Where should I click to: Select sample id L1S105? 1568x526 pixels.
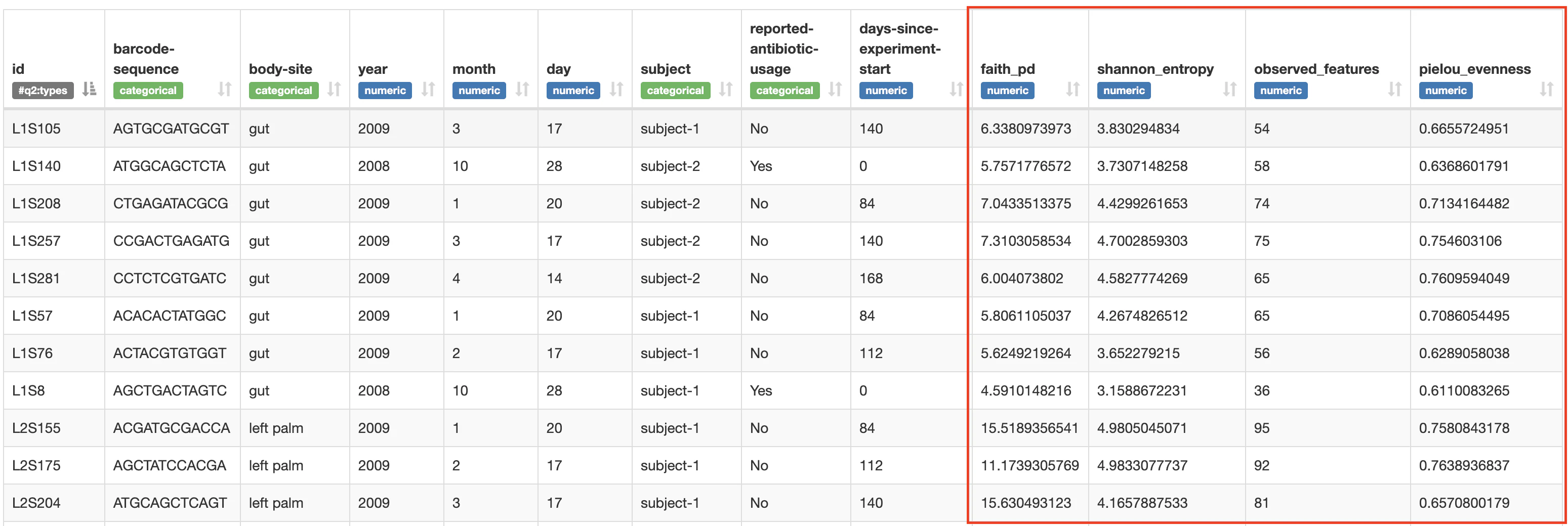36,128
